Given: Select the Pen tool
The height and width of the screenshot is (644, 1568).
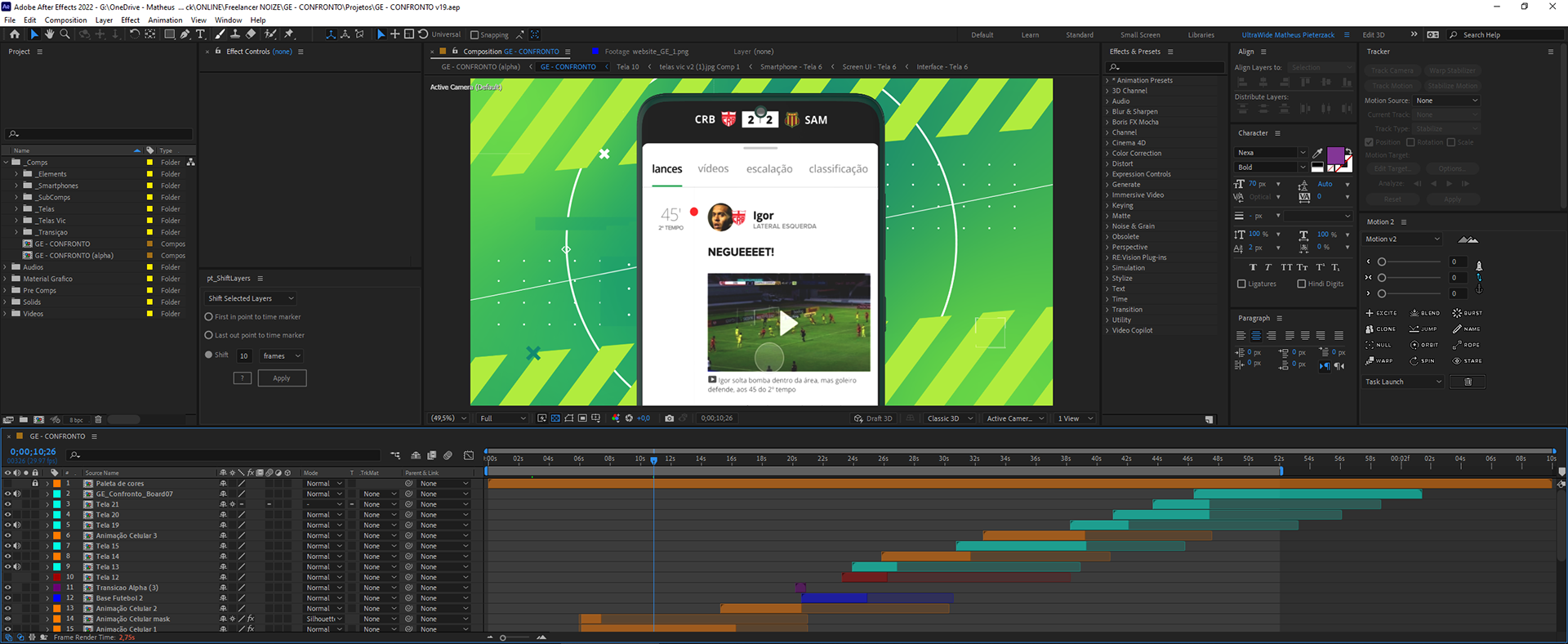Looking at the screenshot, I should point(185,34).
